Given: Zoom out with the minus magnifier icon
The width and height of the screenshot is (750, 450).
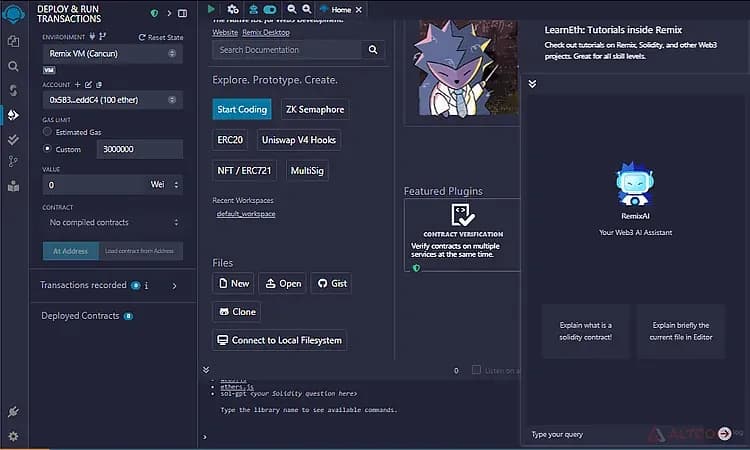Looking at the screenshot, I should coord(291,9).
